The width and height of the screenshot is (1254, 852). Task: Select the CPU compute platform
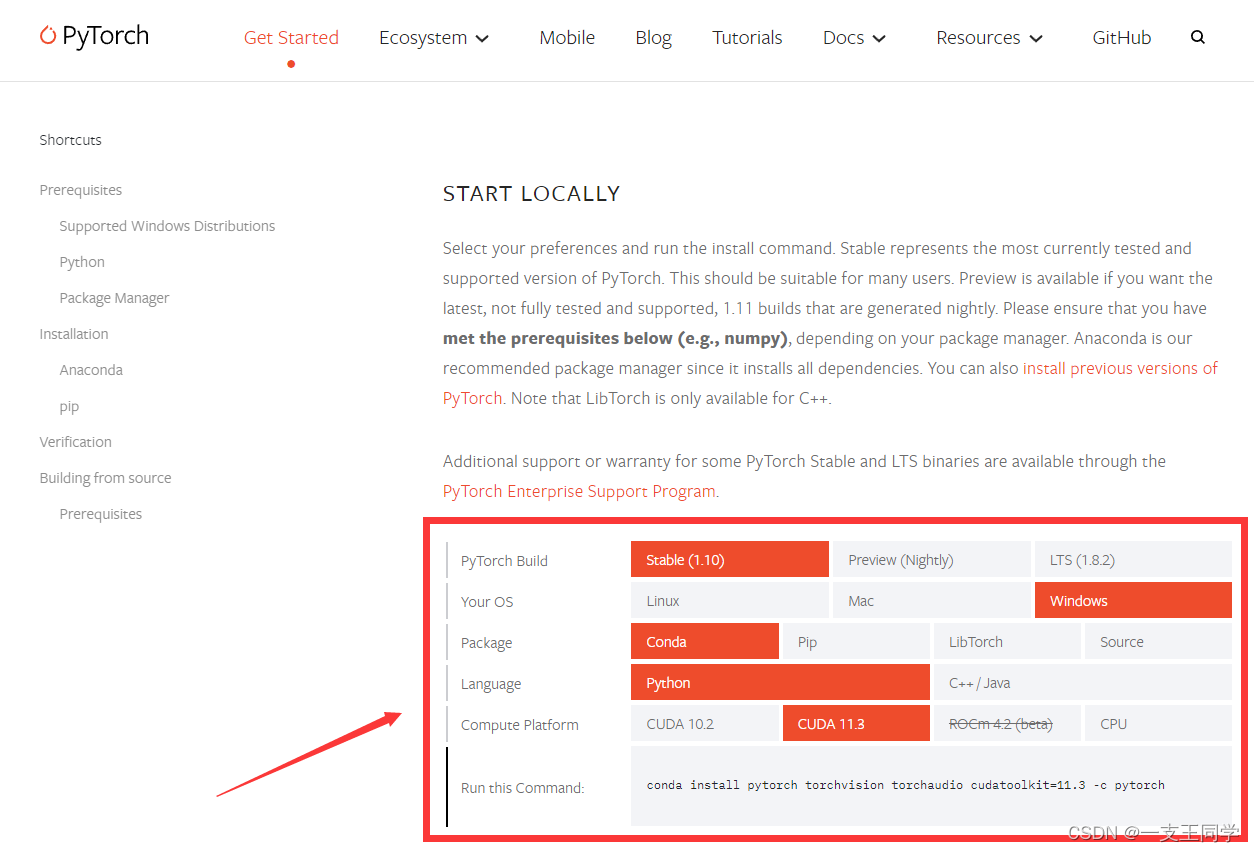click(1158, 723)
